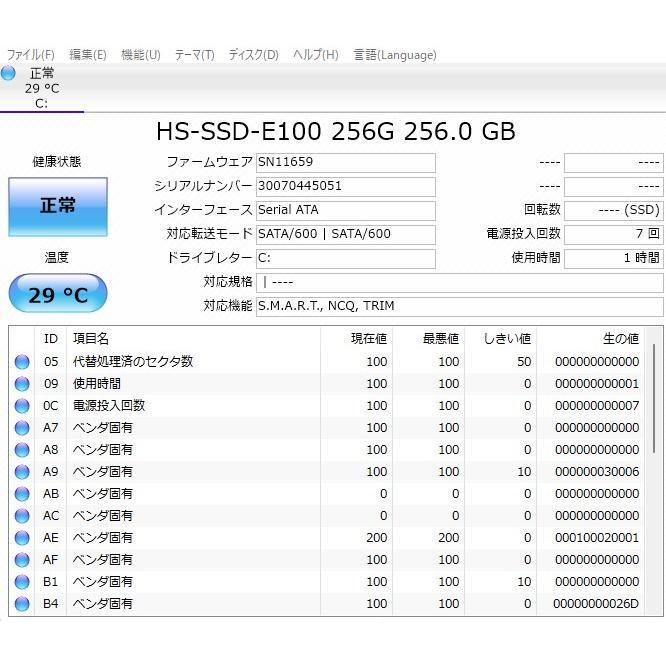Image resolution: width=666 pixels, height=666 pixels.
Task: Click the status orb in row AB
Action: pos(22,494)
